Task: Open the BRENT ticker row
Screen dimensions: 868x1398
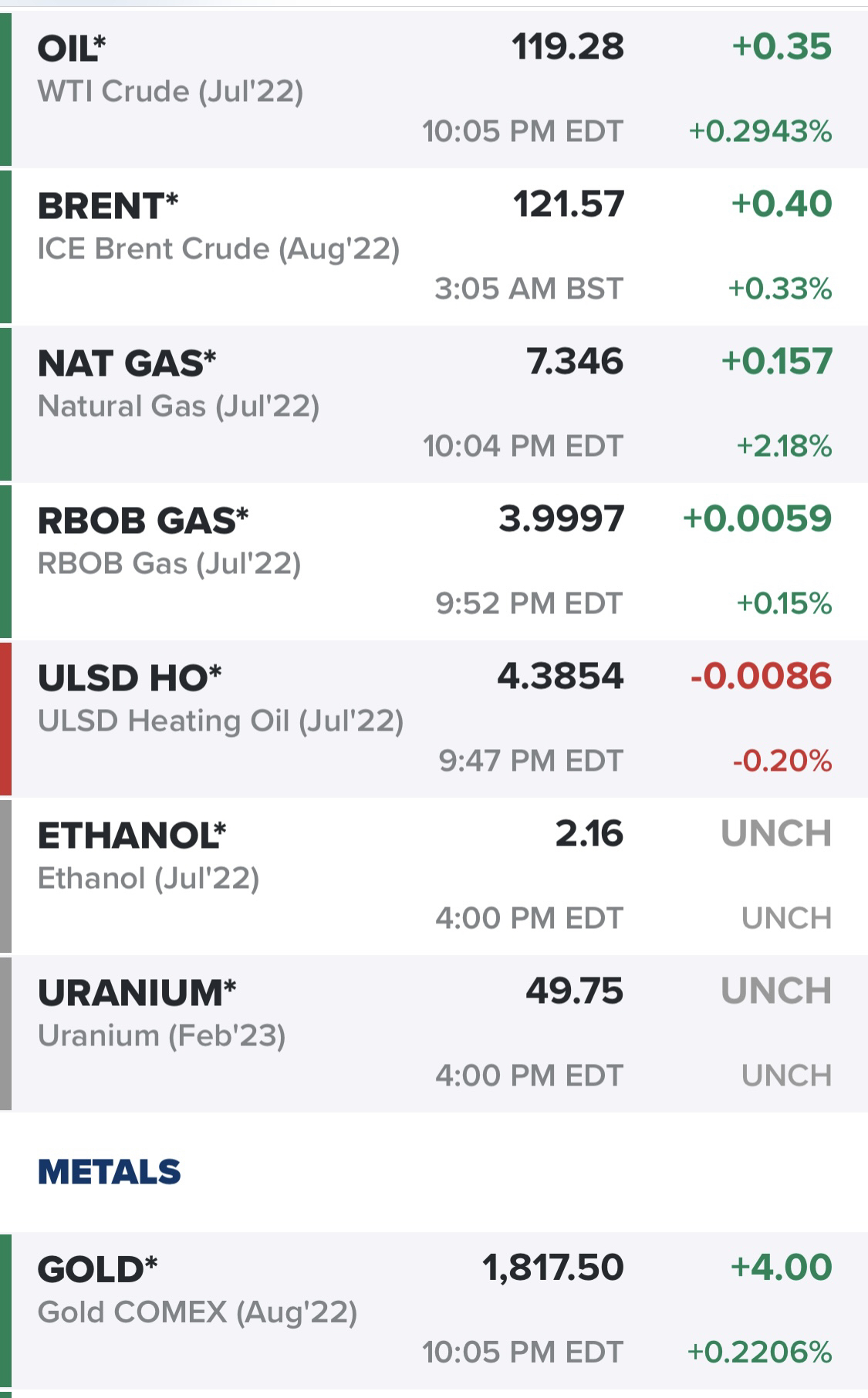Action: coord(434,247)
